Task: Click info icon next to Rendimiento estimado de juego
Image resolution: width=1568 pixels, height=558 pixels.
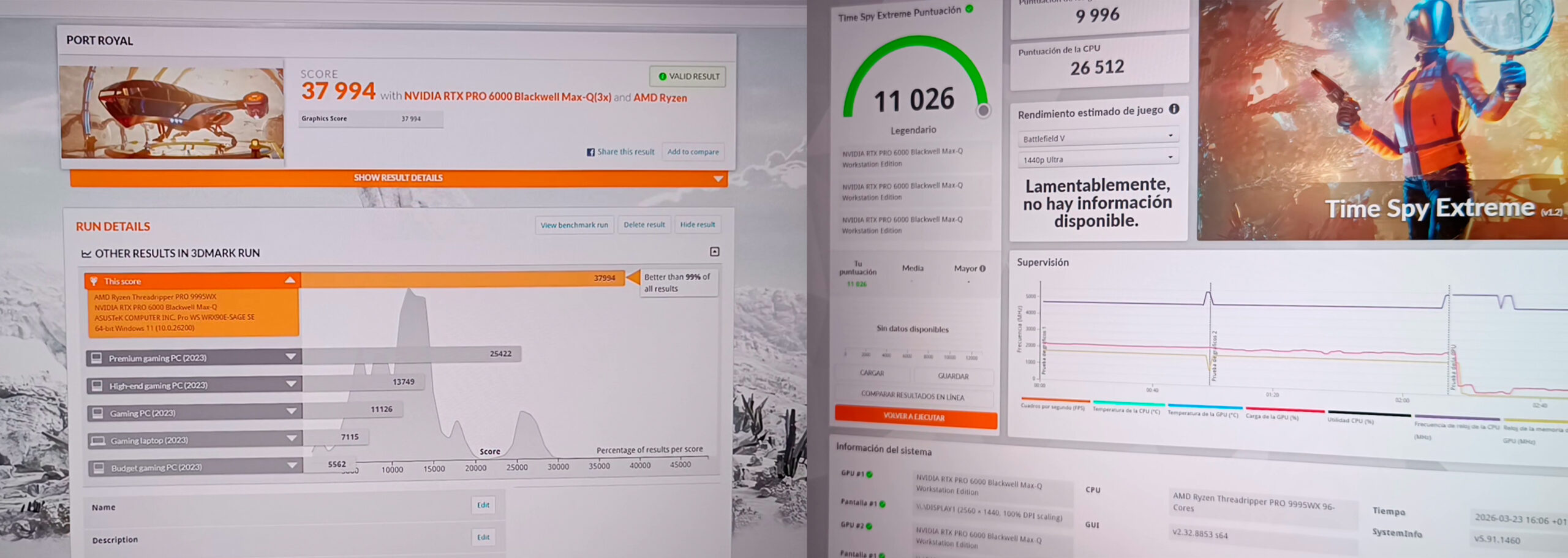Action: pos(1174,109)
